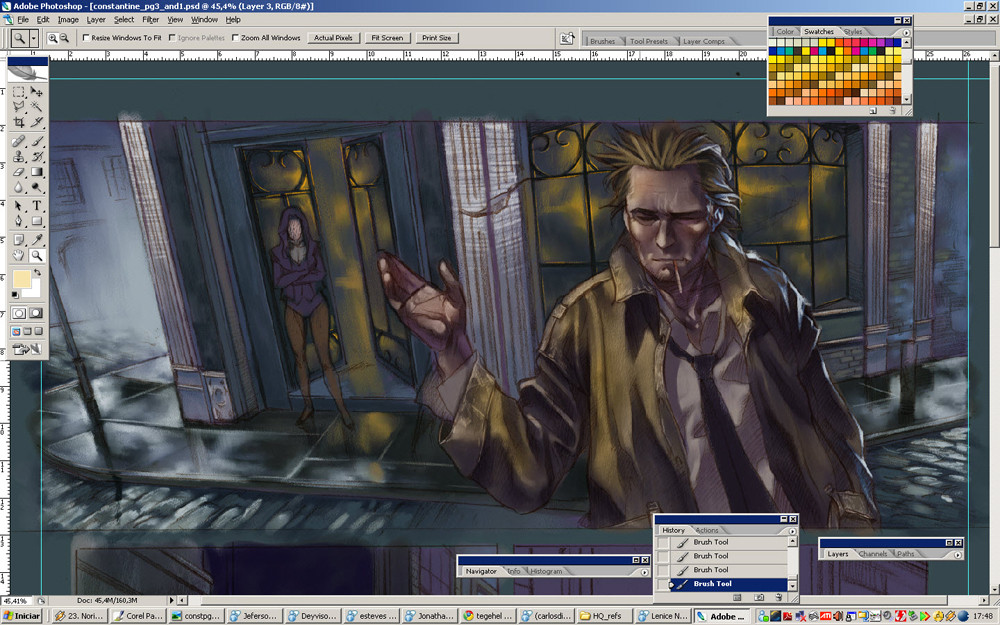This screenshot has height=625, width=1000.
Task: Collapse the History panel
Action: (x=784, y=519)
